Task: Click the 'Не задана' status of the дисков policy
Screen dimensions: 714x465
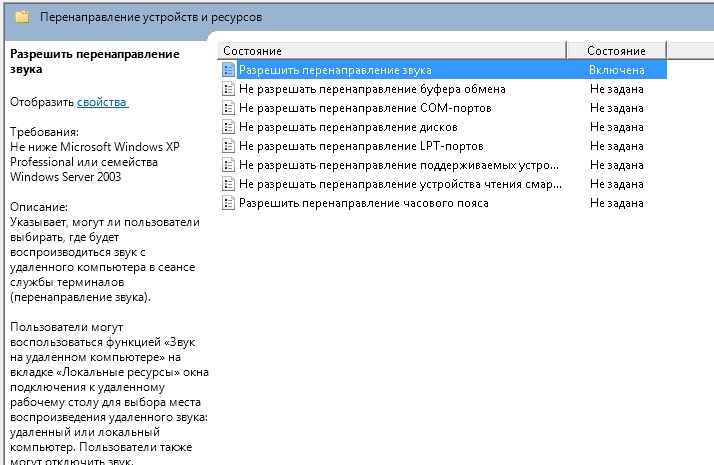Action: (x=616, y=127)
